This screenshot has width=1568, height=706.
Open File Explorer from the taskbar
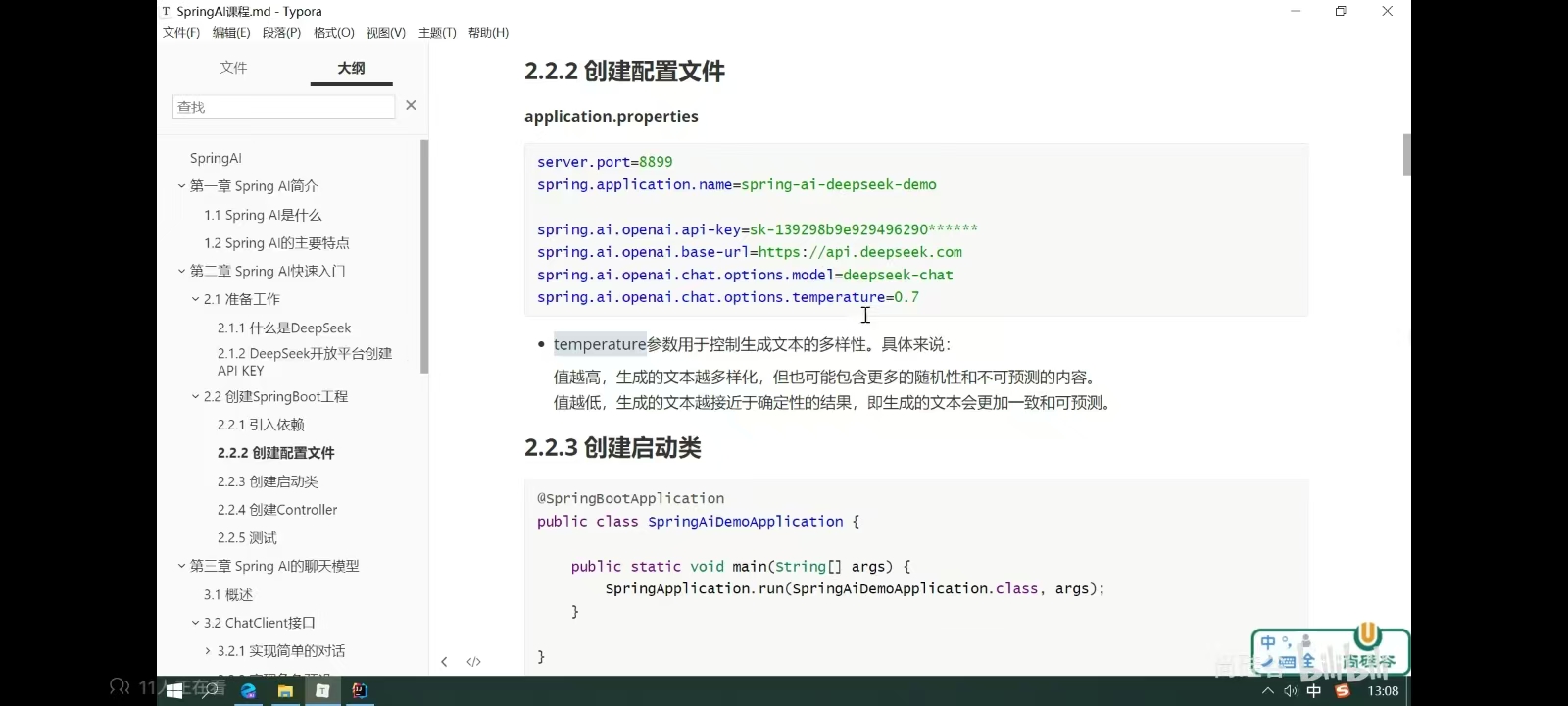pyautogui.click(x=285, y=691)
